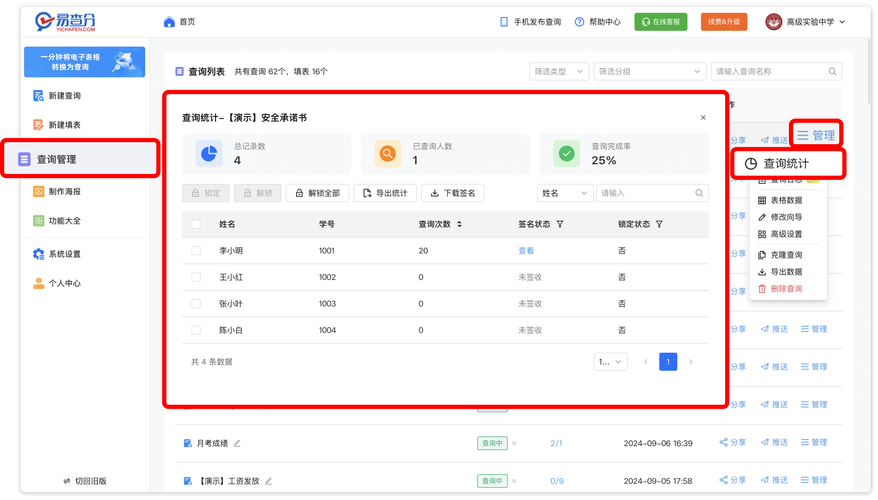Click 2/1 count in 月考成绩 row

point(556,443)
